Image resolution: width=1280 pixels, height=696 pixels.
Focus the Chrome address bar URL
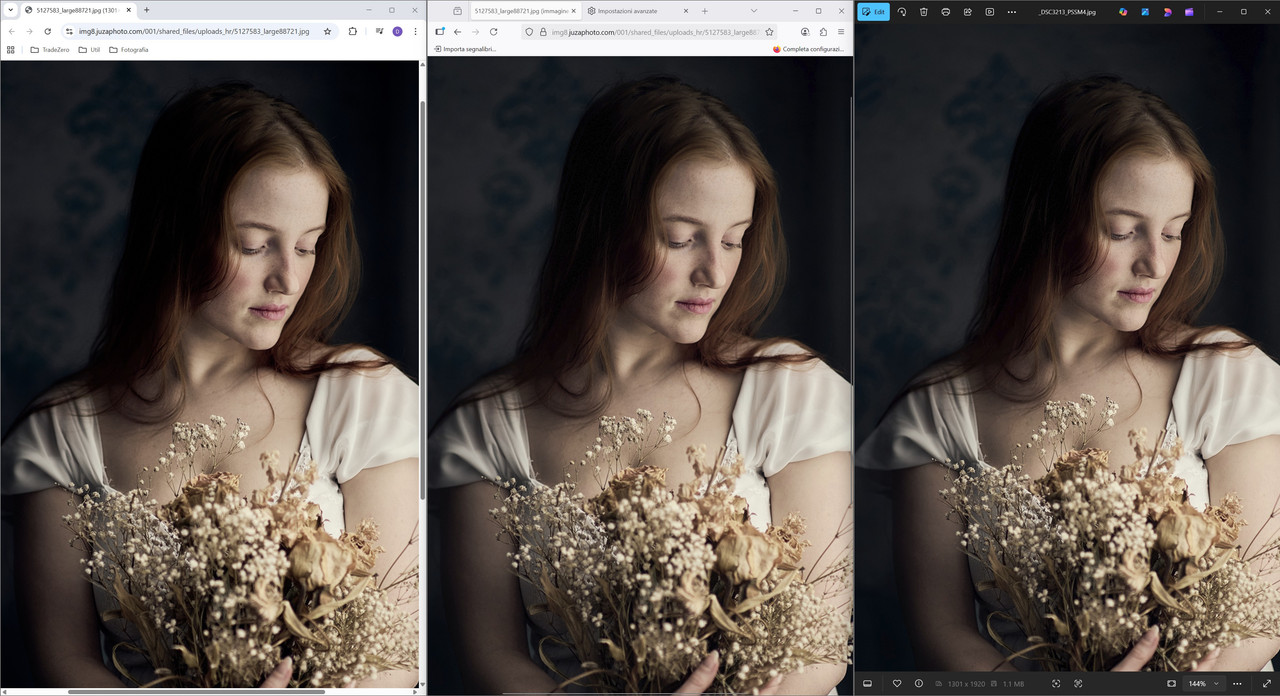[x=194, y=31]
